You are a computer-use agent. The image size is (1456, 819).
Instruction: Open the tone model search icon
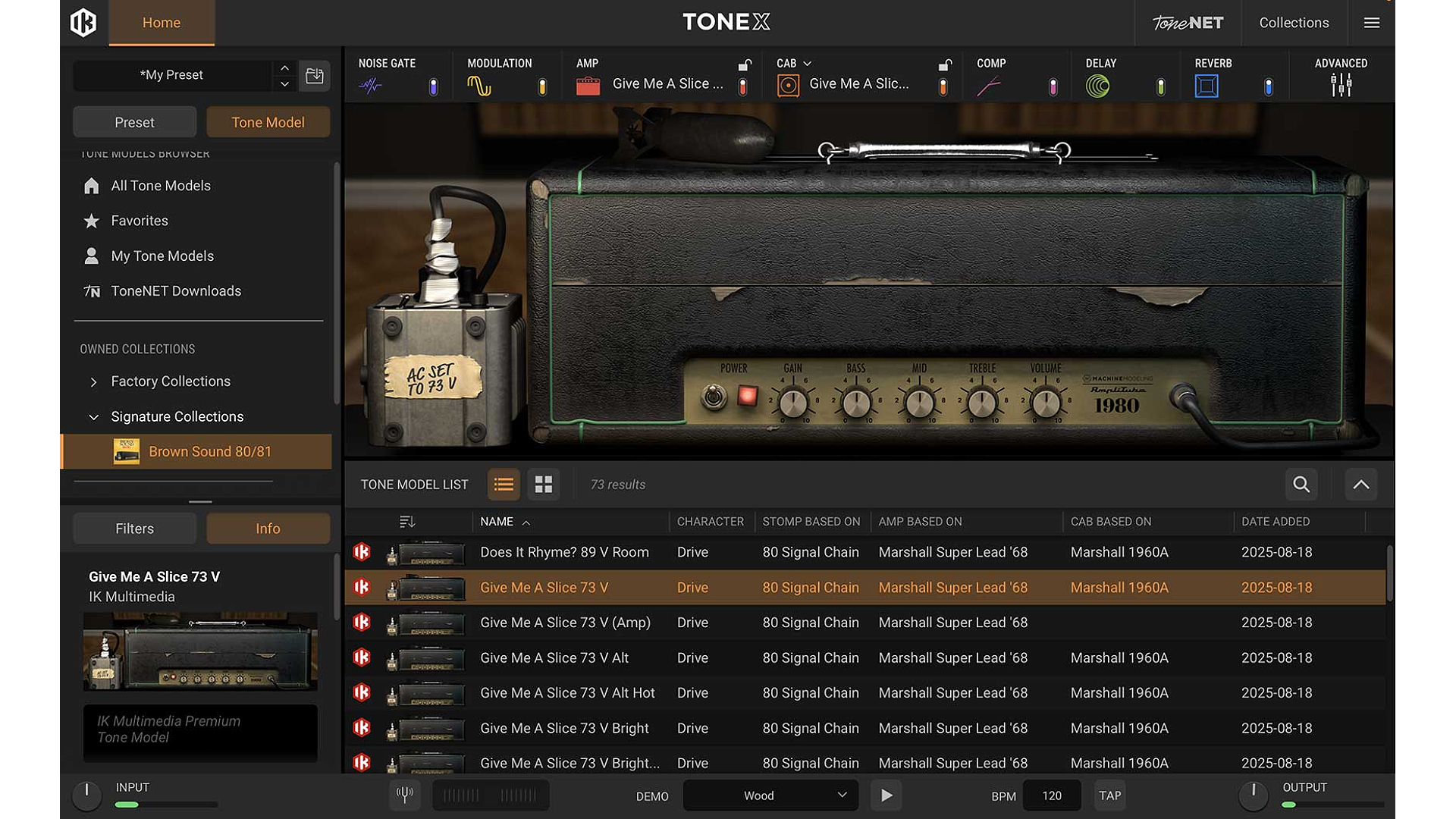tap(1301, 484)
